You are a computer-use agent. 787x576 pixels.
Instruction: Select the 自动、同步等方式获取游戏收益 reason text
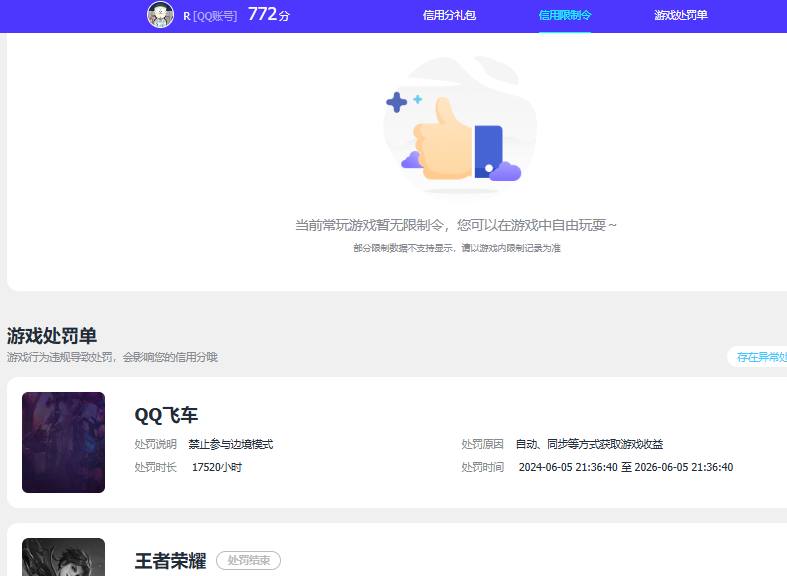tap(590, 444)
